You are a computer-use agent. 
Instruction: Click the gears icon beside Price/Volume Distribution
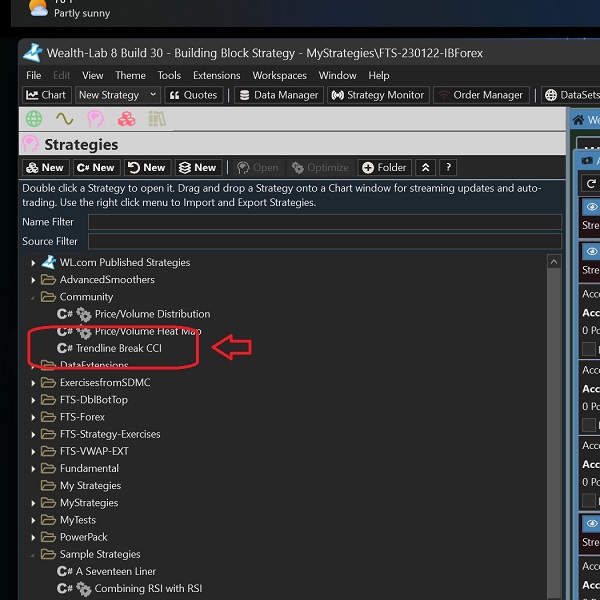[84, 315]
